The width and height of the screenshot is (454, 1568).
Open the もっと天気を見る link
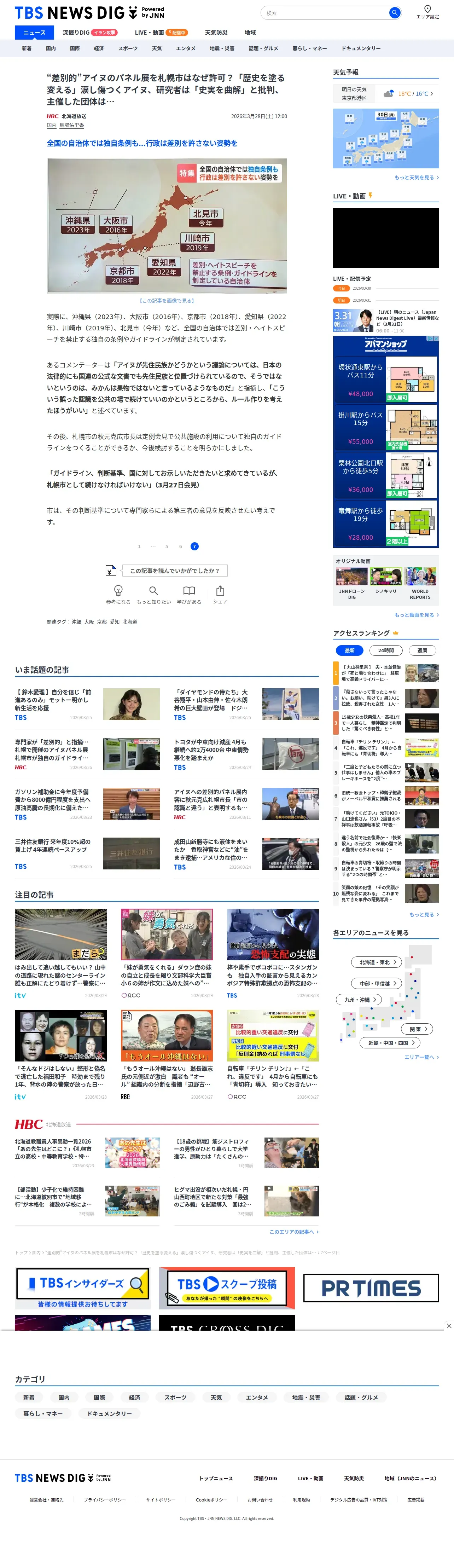click(x=417, y=177)
